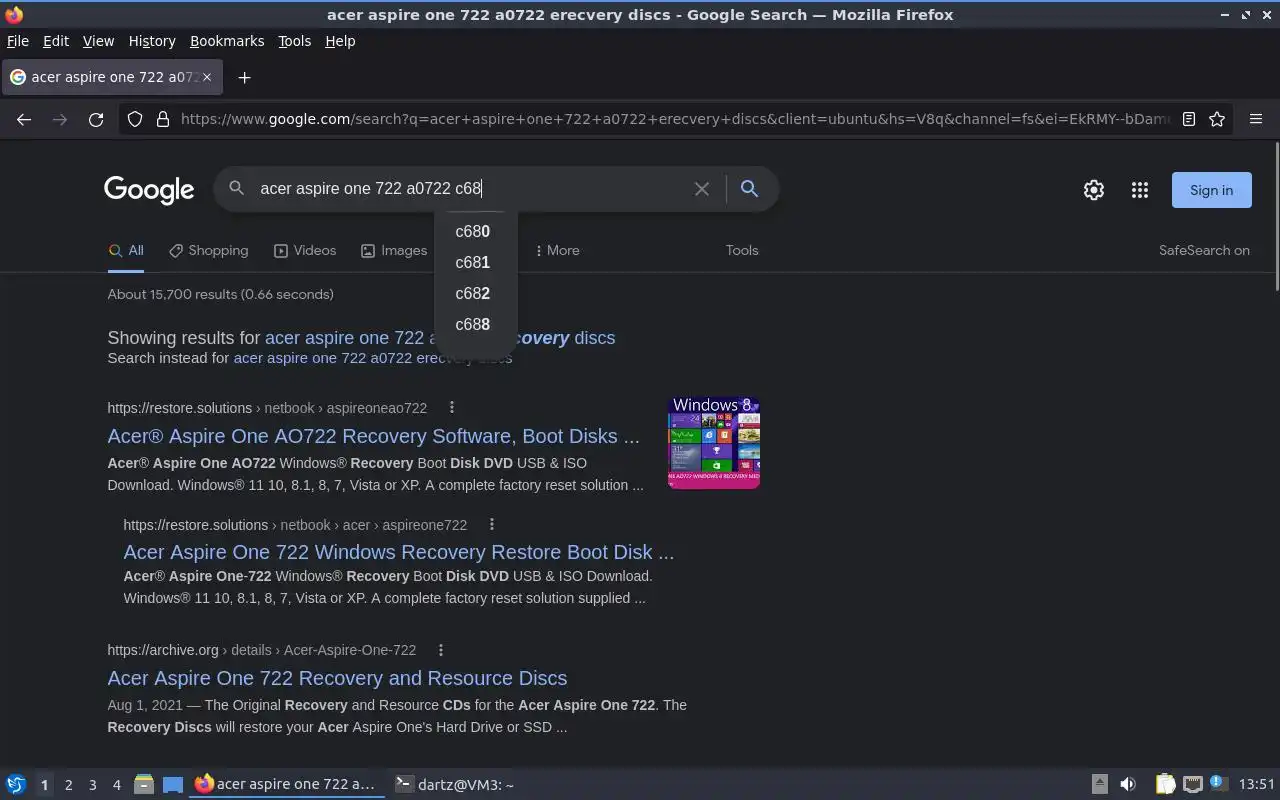Screen dimensions: 1280x800
Task: Toggle reader view icon in the address bar
Action: (1189, 119)
